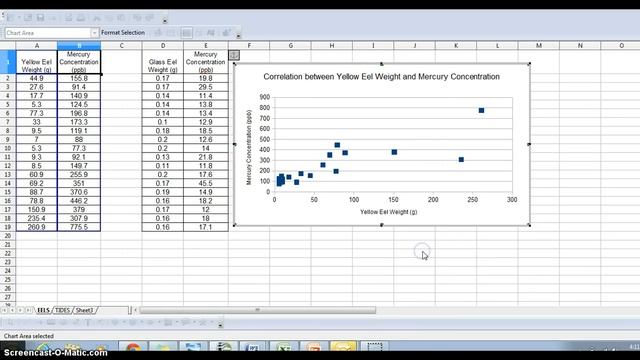Click cell containing 775.5
Image resolution: width=640 pixels, height=360 pixels.
point(79,227)
